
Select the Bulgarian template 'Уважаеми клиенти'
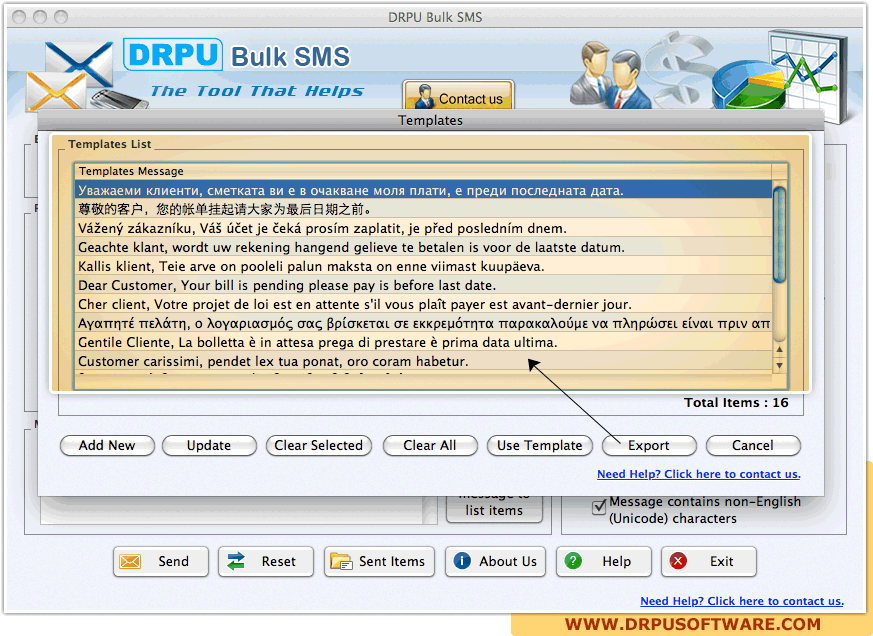click(423, 190)
